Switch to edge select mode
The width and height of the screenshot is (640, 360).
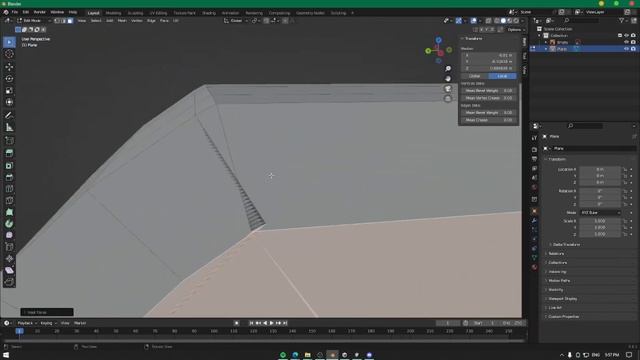64,20
